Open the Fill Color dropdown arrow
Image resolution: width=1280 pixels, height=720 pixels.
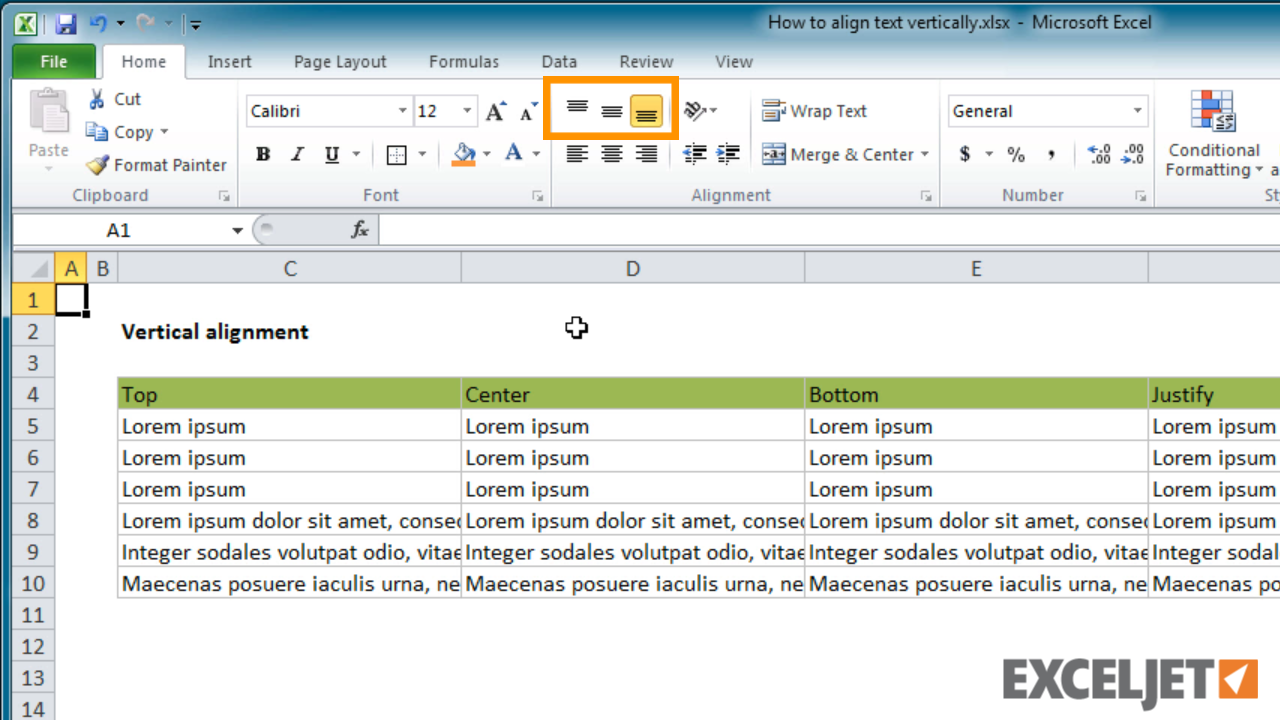(x=486, y=154)
